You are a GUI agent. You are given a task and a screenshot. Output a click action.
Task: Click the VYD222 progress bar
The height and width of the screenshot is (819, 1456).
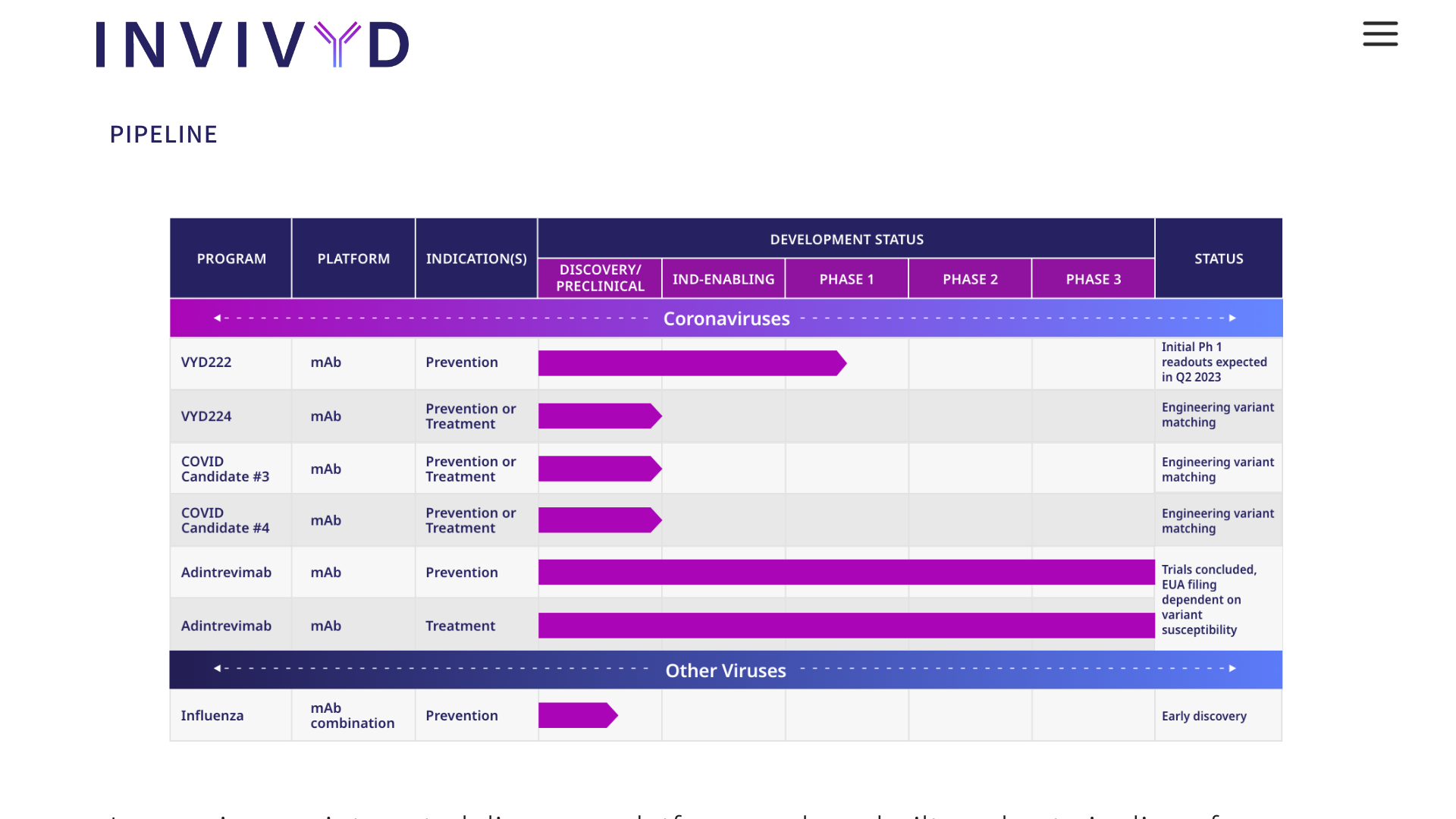(x=690, y=363)
